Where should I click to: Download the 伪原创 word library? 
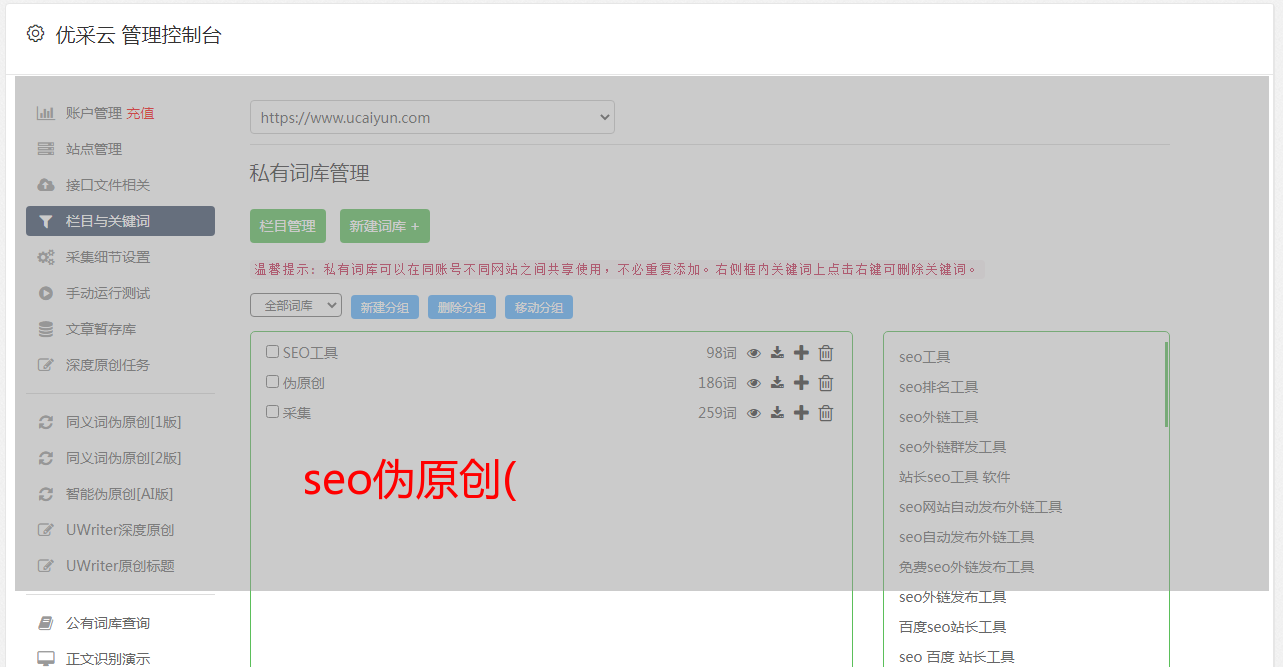point(777,383)
